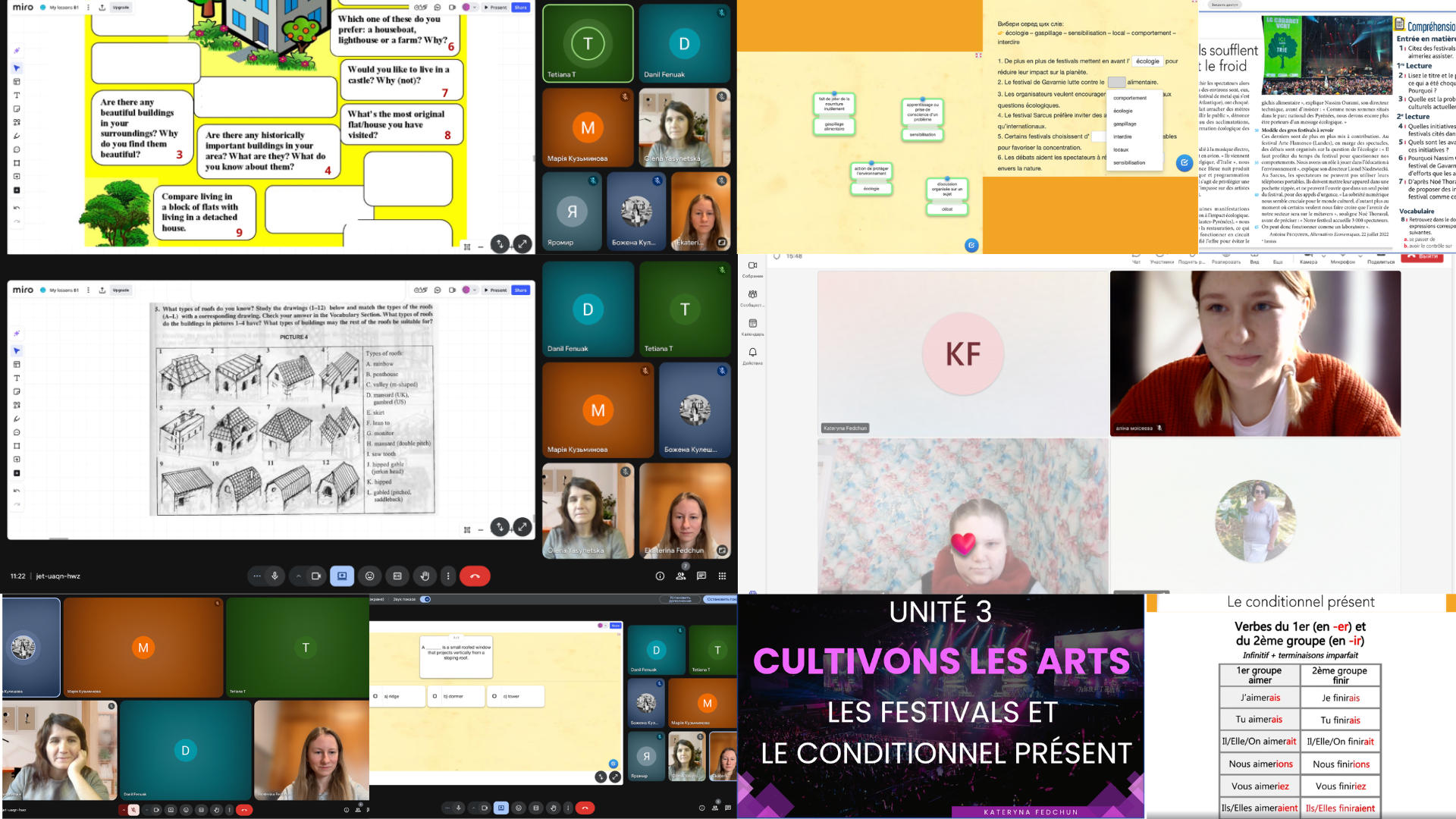Toggle microphone in 11:22 Meet toolbar
The width and height of the screenshot is (1456, 819).
click(x=275, y=576)
